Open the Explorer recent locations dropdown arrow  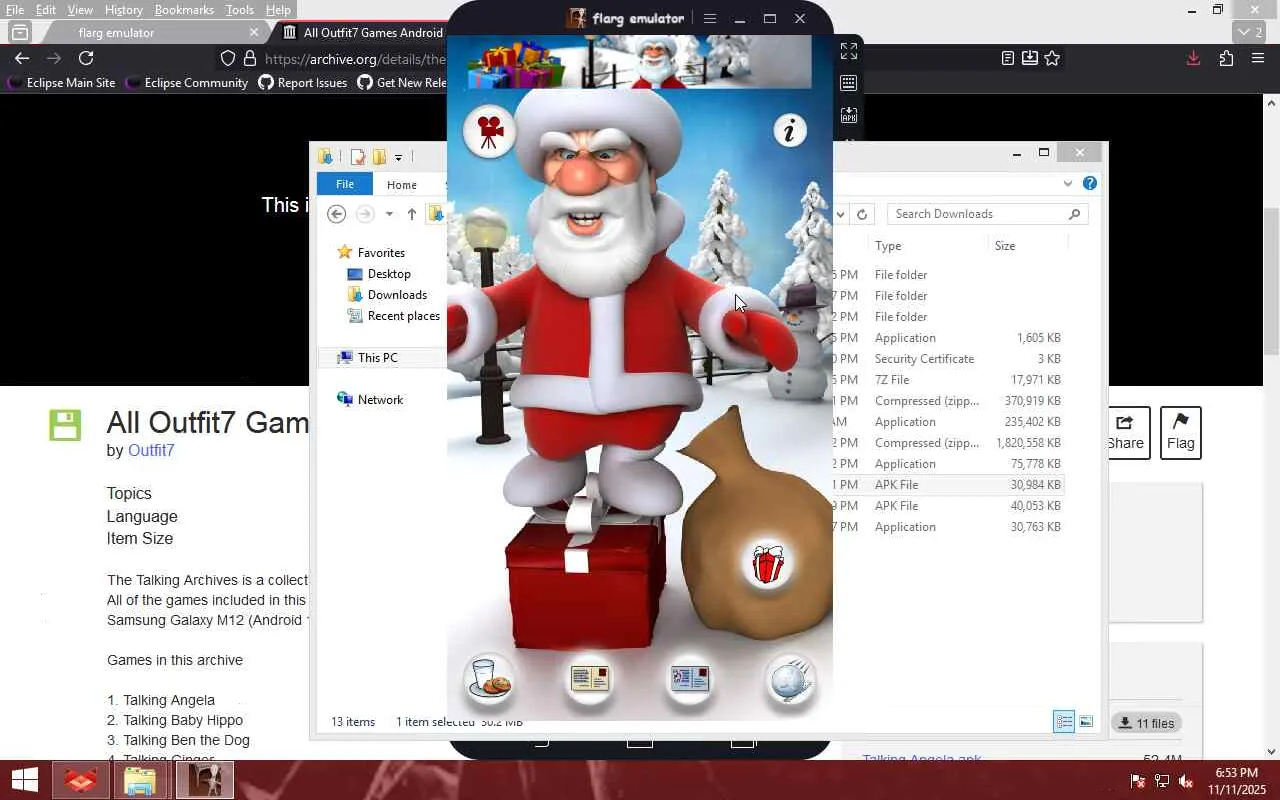coord(389,214)
